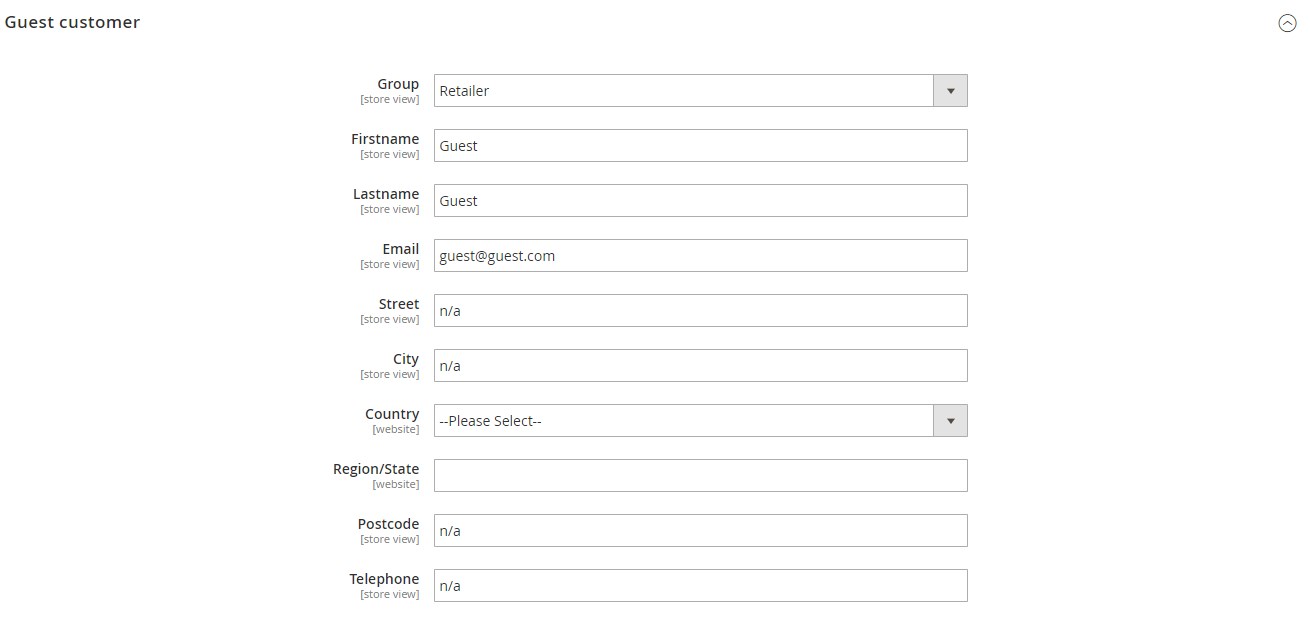This screenshot has width=1310, height=618.
Task: Click the Email field label
Action: [x=400, y=249]
